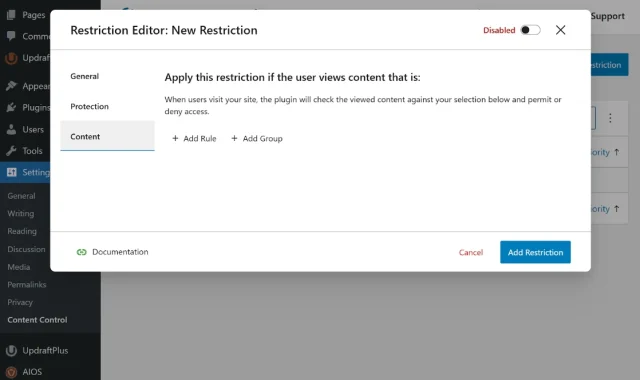Add a new rule

pyautogui.click(x=194, y=138)
